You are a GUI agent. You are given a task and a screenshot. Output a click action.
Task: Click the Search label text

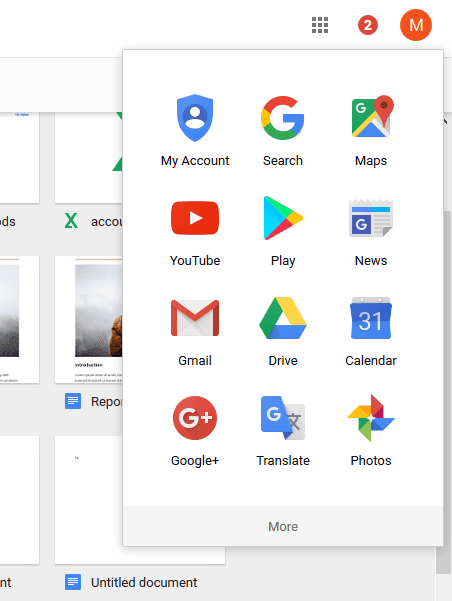click(x=283, y=160)
